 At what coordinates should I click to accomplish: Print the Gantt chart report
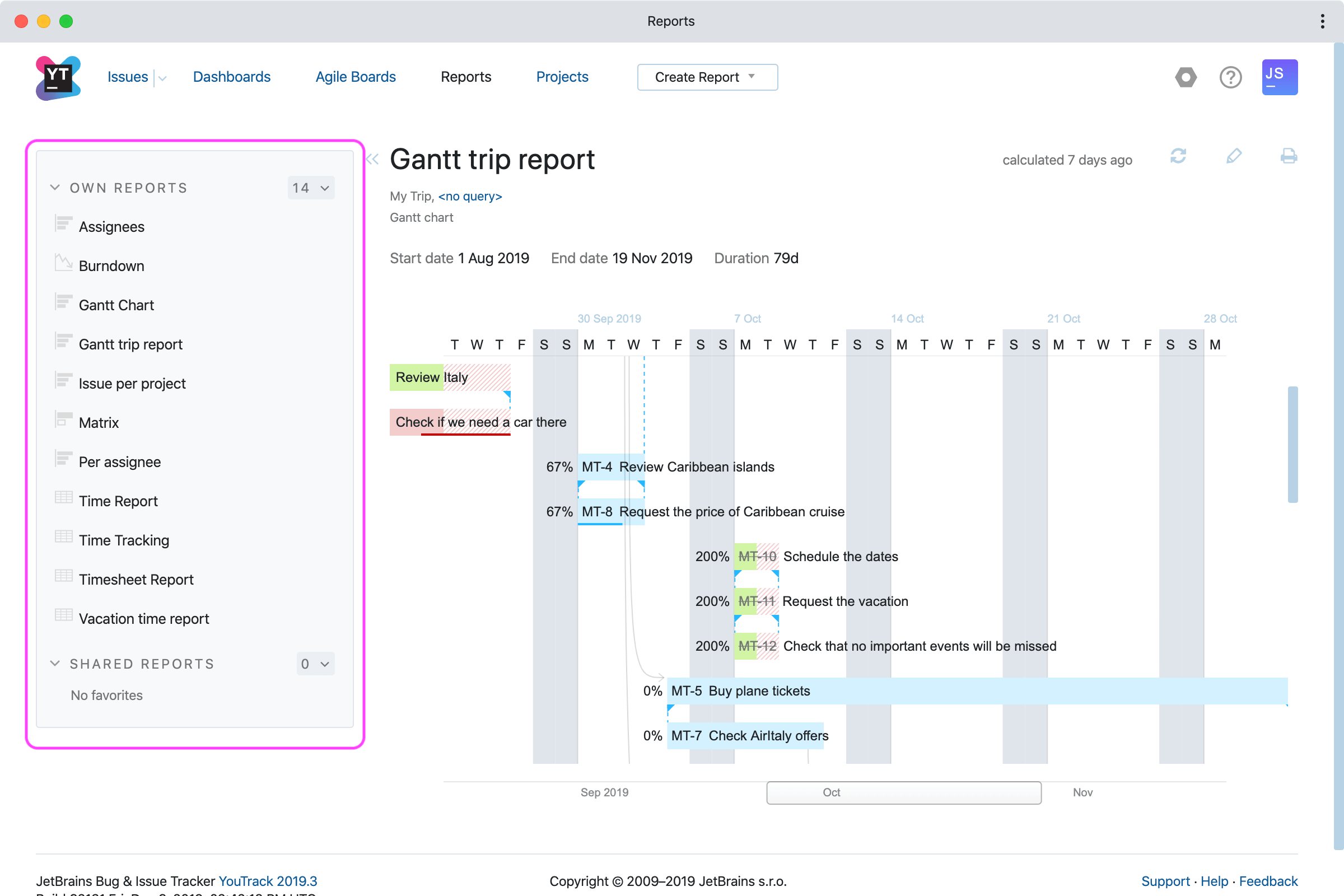(x=1289, y=156)
